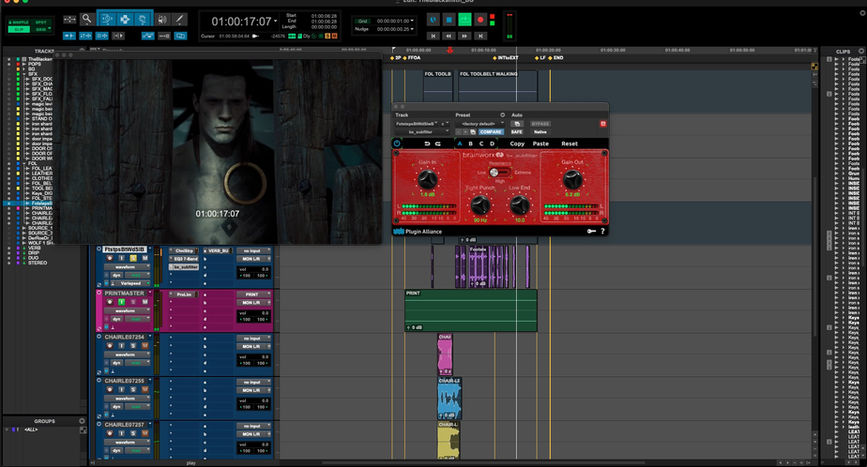Image resolution: width=867 pixels, height=467 pixels.
Task: Click SAFE automation button in plugin
Action: [517, 132]
